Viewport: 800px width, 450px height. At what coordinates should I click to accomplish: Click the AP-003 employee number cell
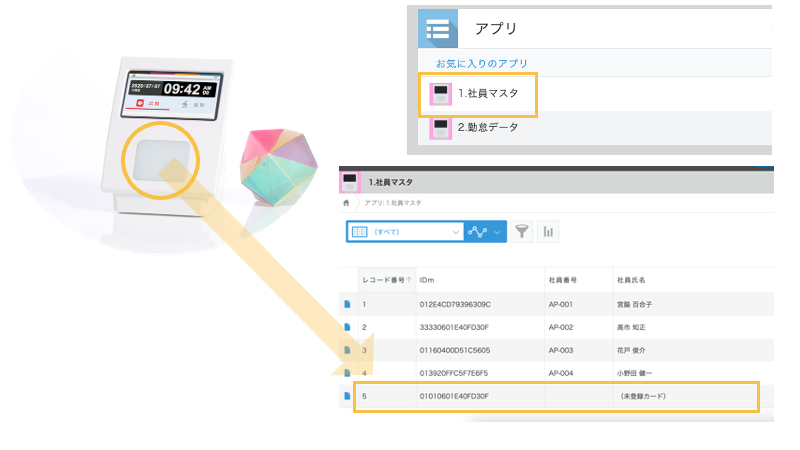pyautogui.click(x=563, y=350)
